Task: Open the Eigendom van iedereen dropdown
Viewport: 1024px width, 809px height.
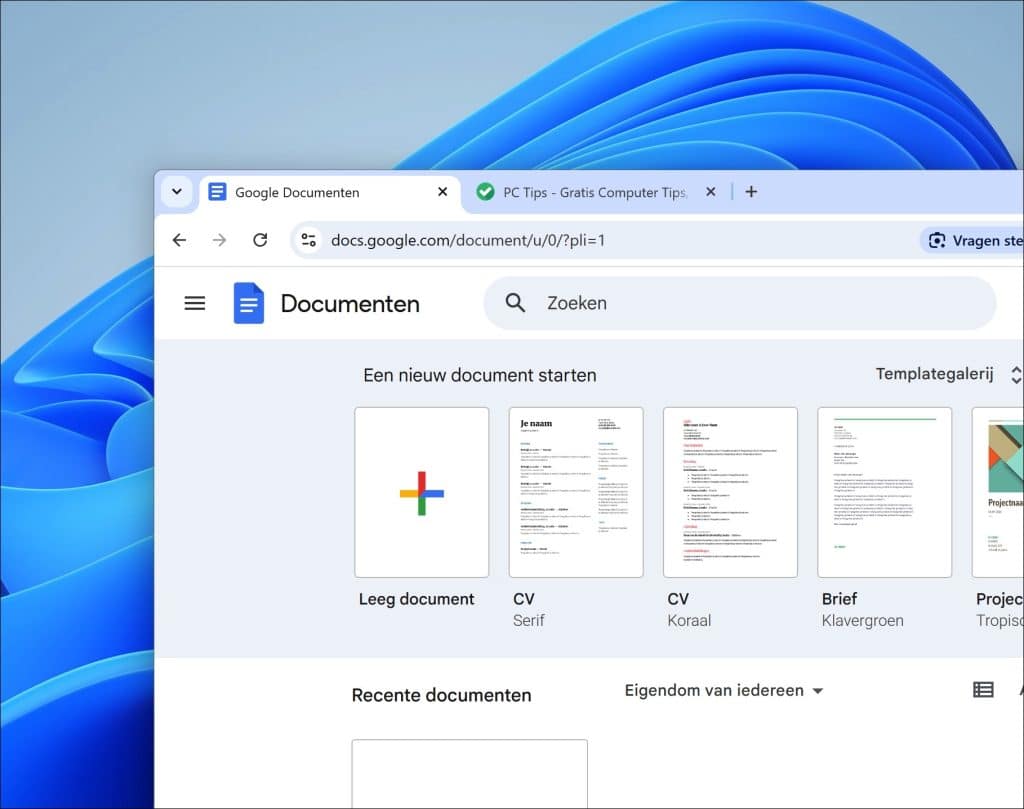Action: [x=722, y=690]
